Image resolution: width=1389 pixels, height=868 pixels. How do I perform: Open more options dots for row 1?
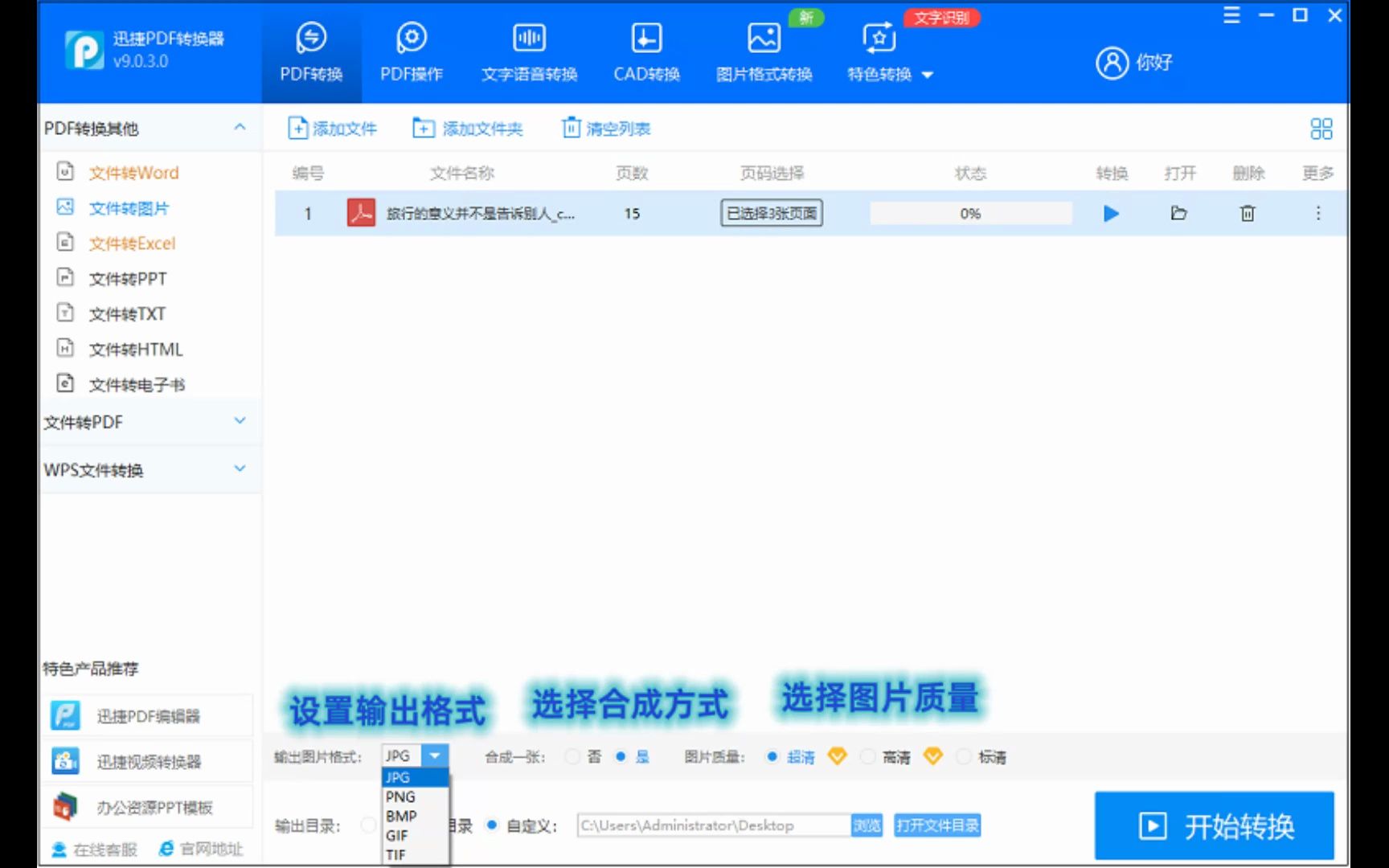point(1318,213)
